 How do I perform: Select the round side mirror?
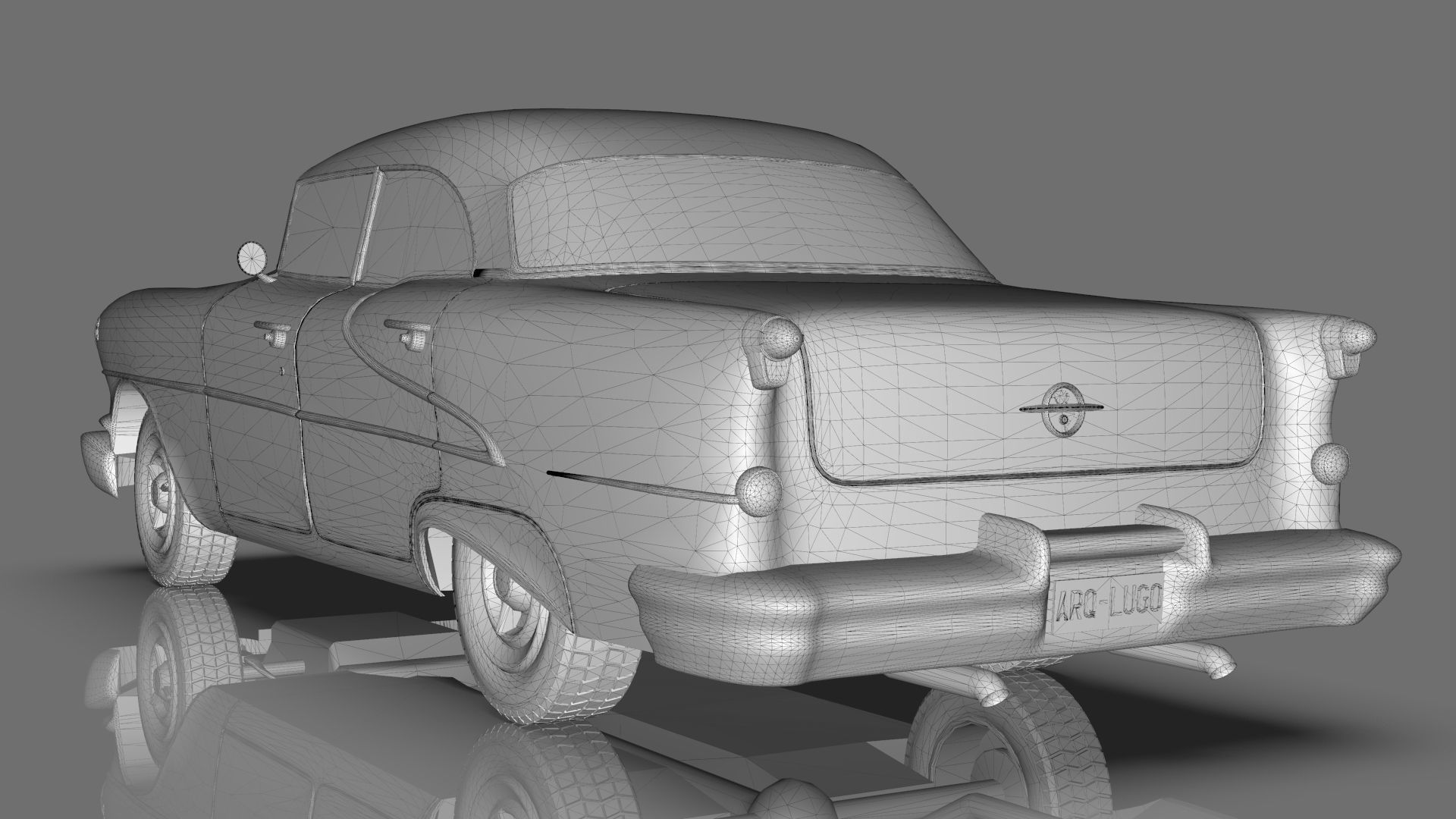pos(250,259)
